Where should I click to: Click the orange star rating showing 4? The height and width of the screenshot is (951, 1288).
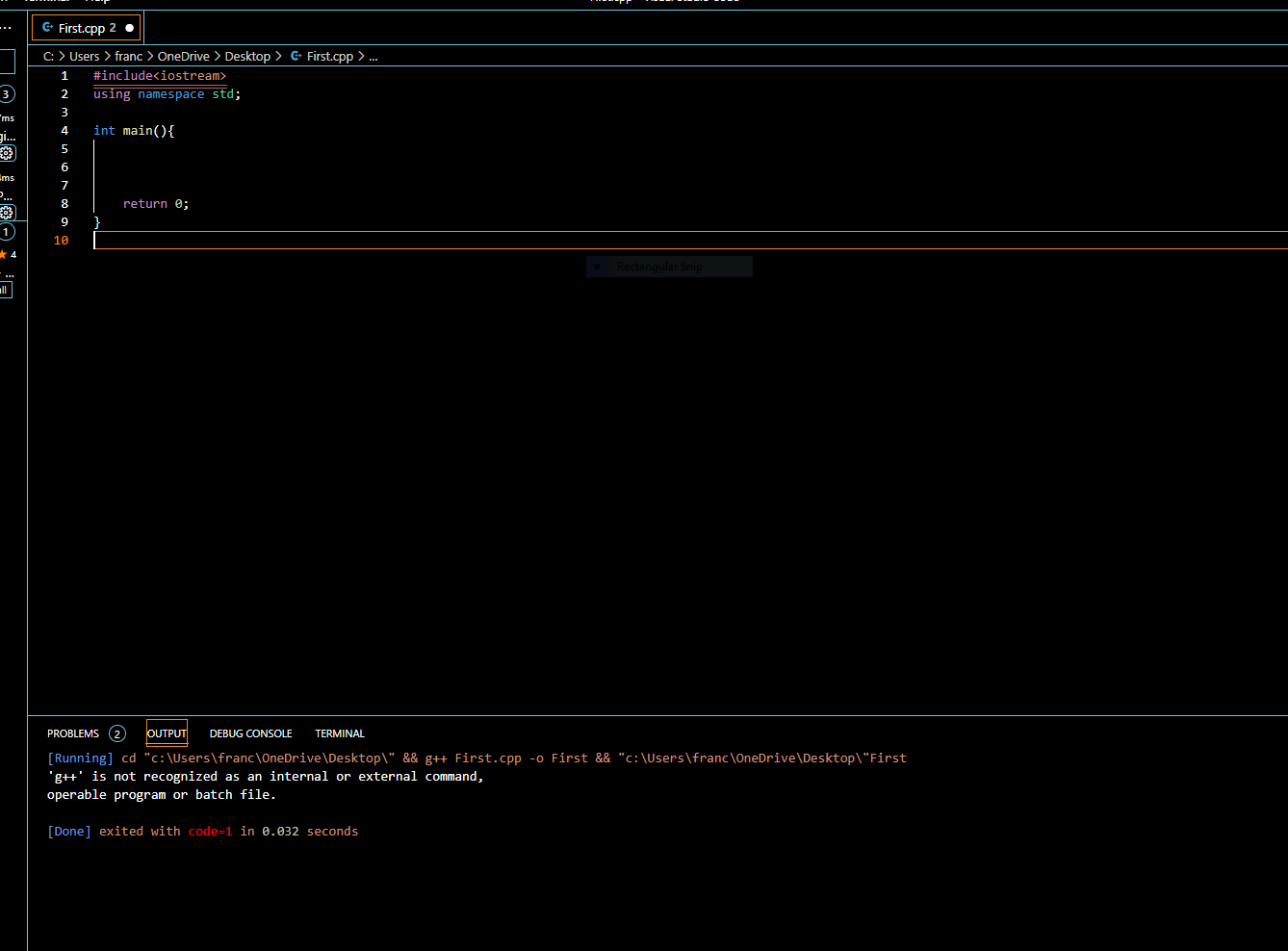(8, 255)
